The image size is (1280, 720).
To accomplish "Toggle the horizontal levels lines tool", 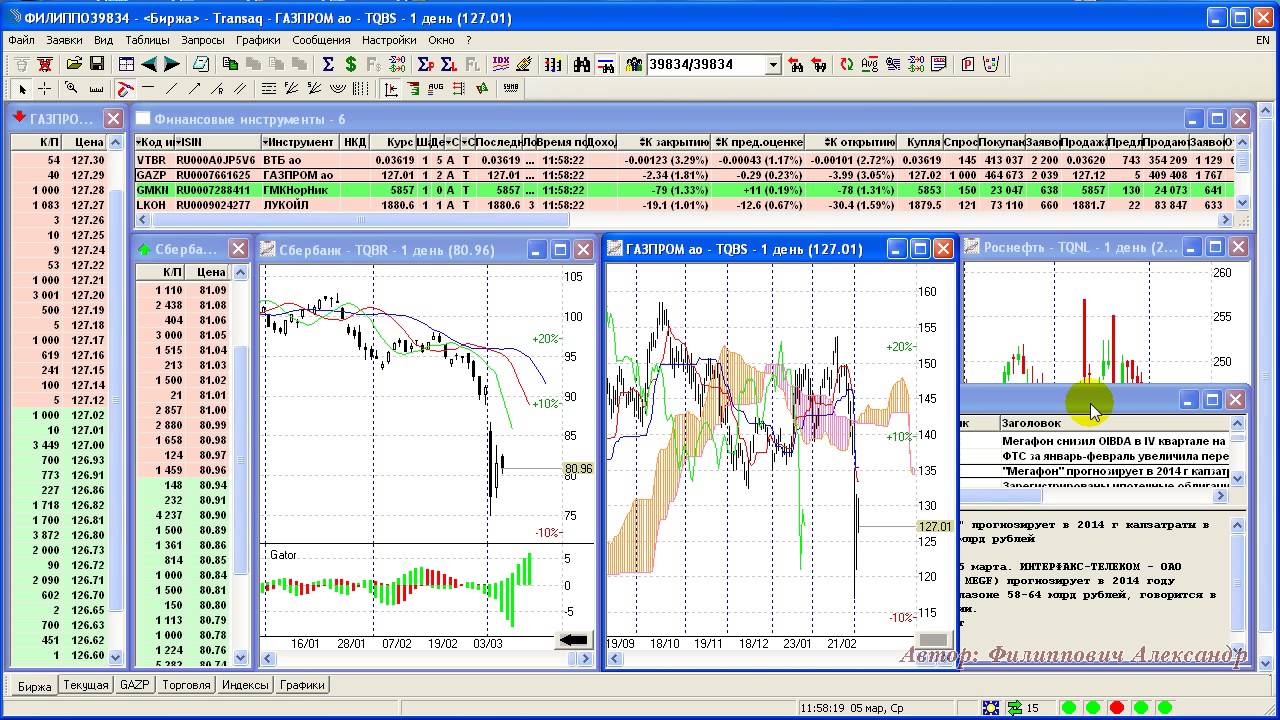I will pos(269,88).
